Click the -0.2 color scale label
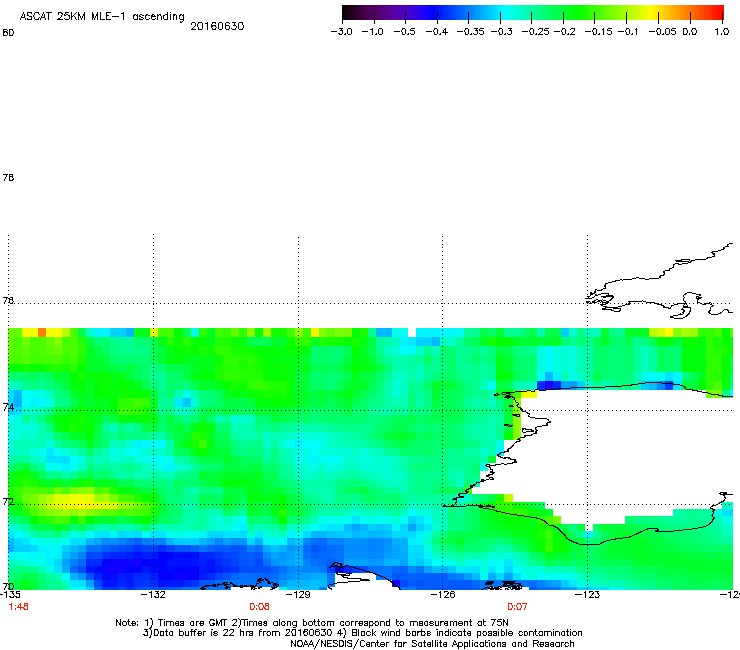 point(564,32)
